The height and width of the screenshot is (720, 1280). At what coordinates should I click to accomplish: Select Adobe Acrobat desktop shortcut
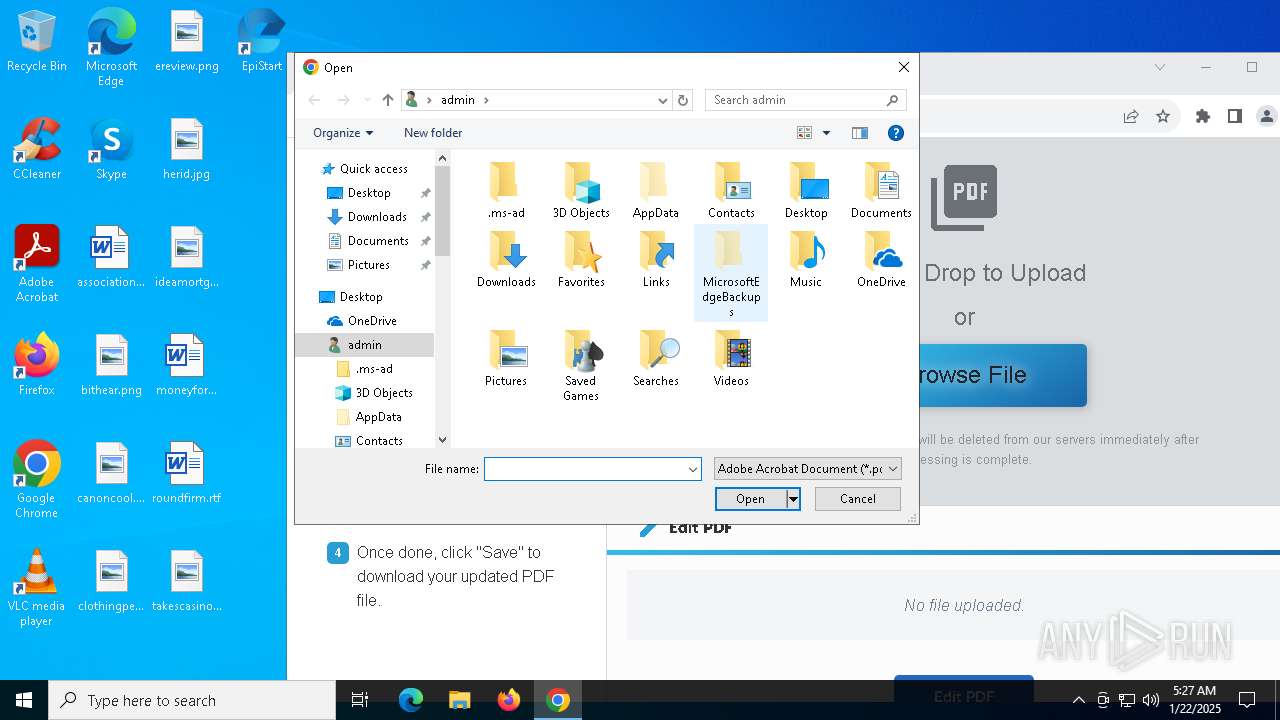coord(37,264)
